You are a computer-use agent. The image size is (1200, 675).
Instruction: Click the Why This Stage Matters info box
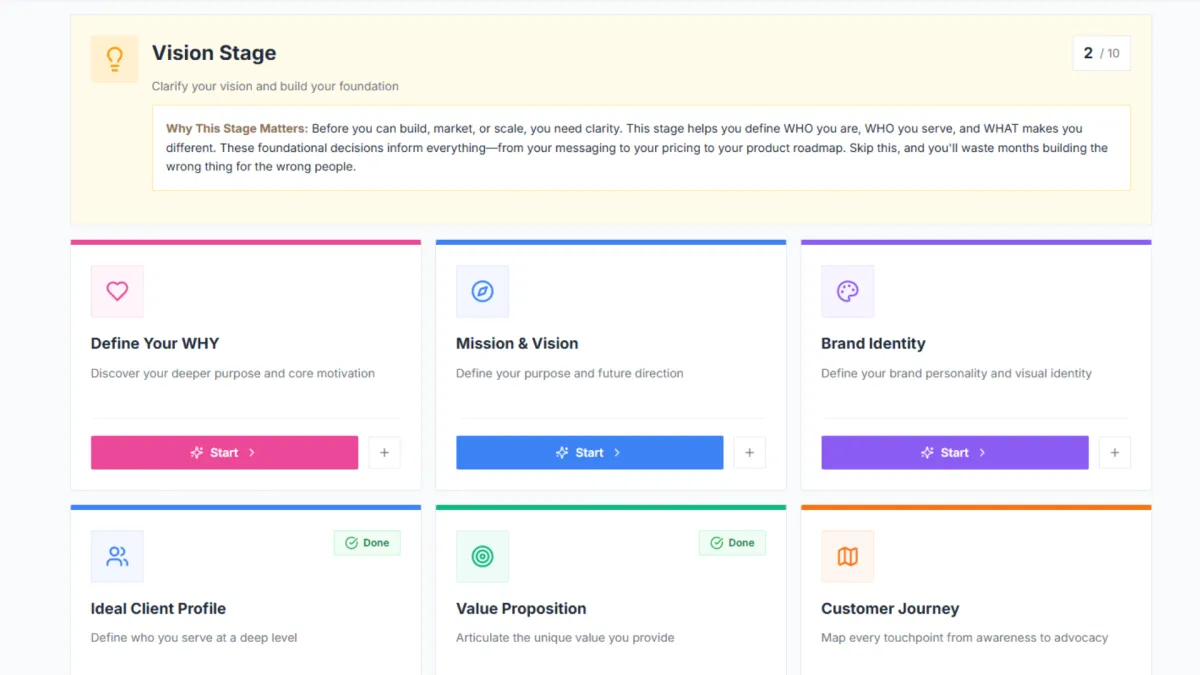coord(640,148)
